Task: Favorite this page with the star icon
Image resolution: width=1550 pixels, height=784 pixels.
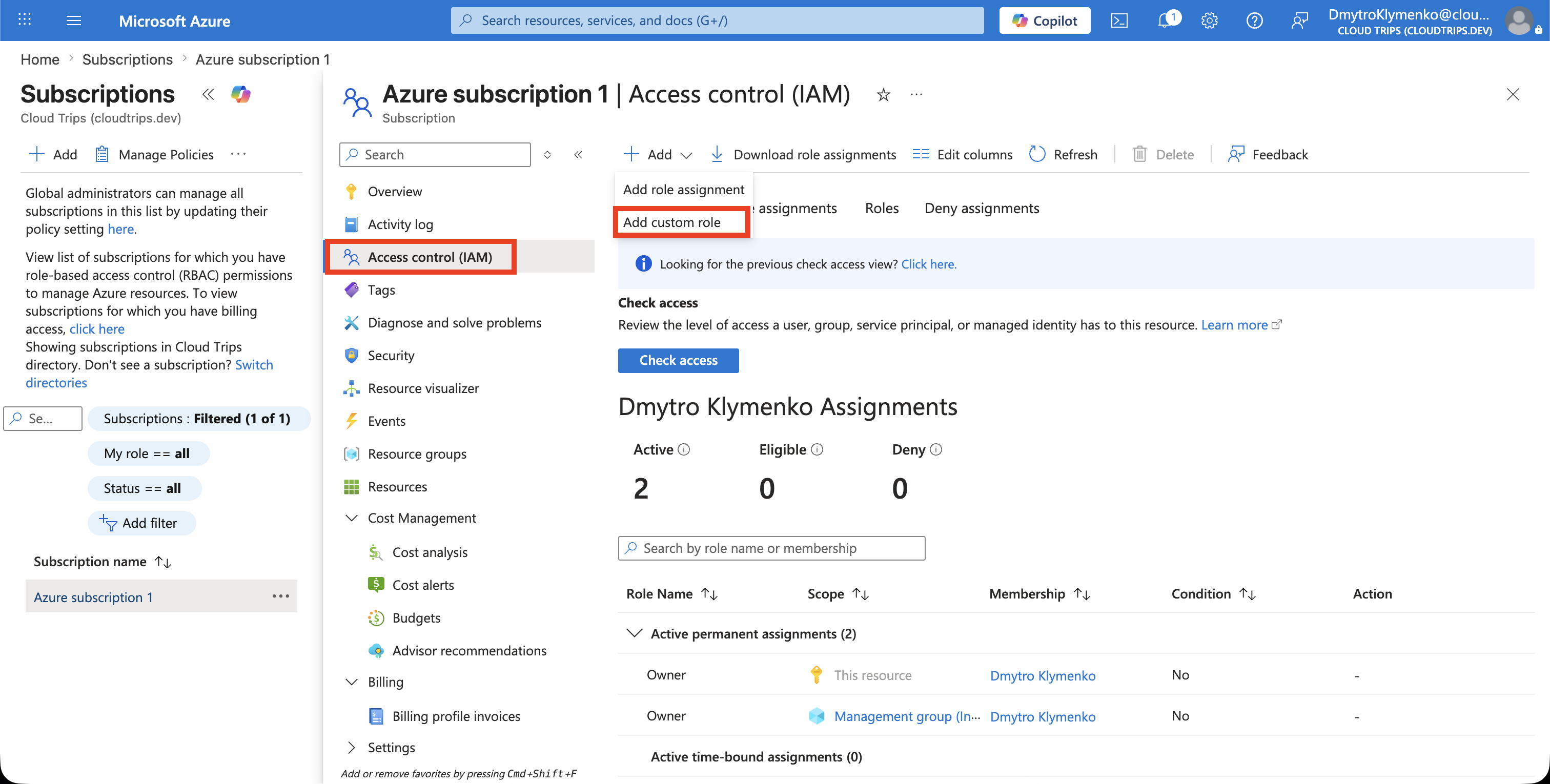Action: click(x=883, y=94)
